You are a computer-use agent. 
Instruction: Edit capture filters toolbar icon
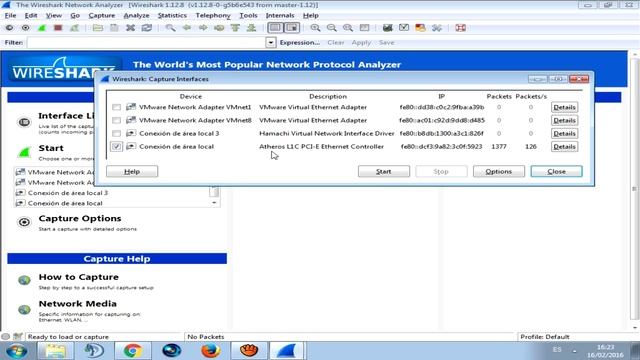388,28
